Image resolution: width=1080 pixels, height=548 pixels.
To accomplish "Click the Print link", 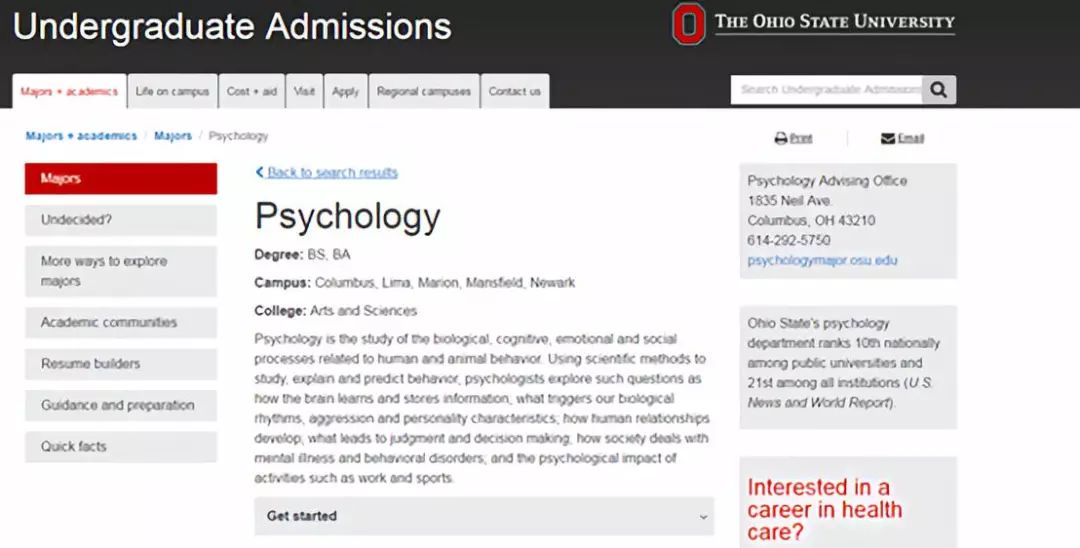I will coord(800,138).
